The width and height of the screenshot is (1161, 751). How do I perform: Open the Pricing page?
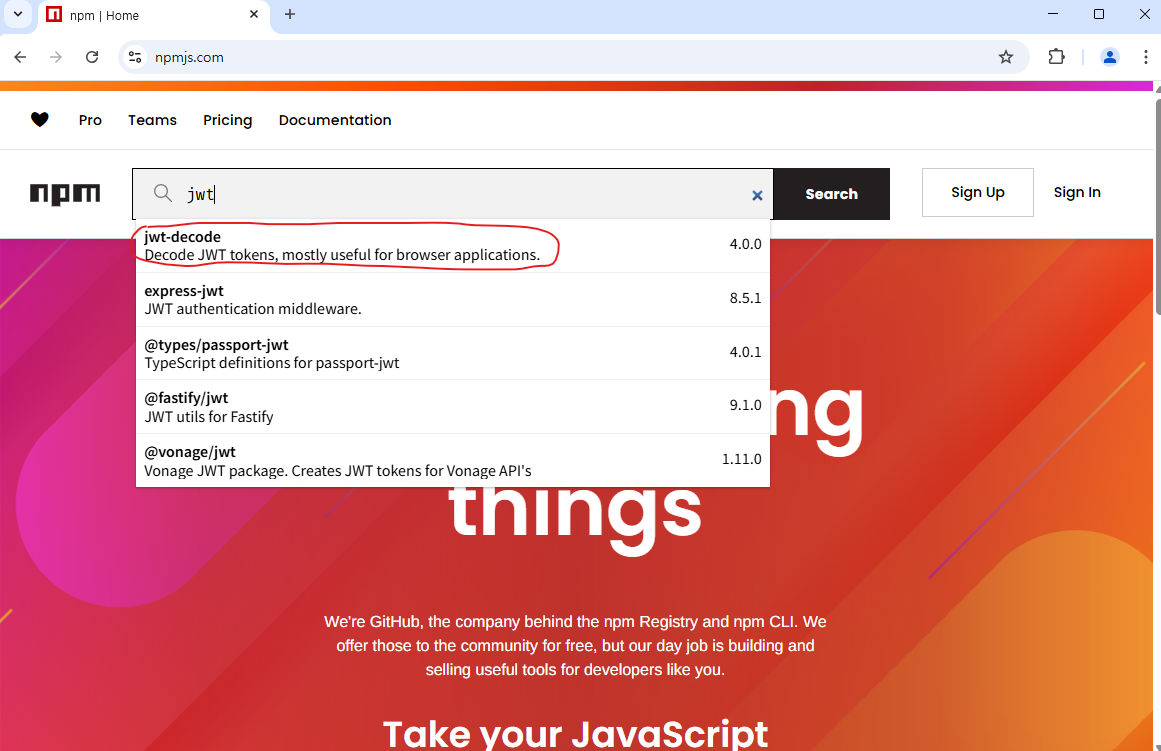[x=227, y=120]
